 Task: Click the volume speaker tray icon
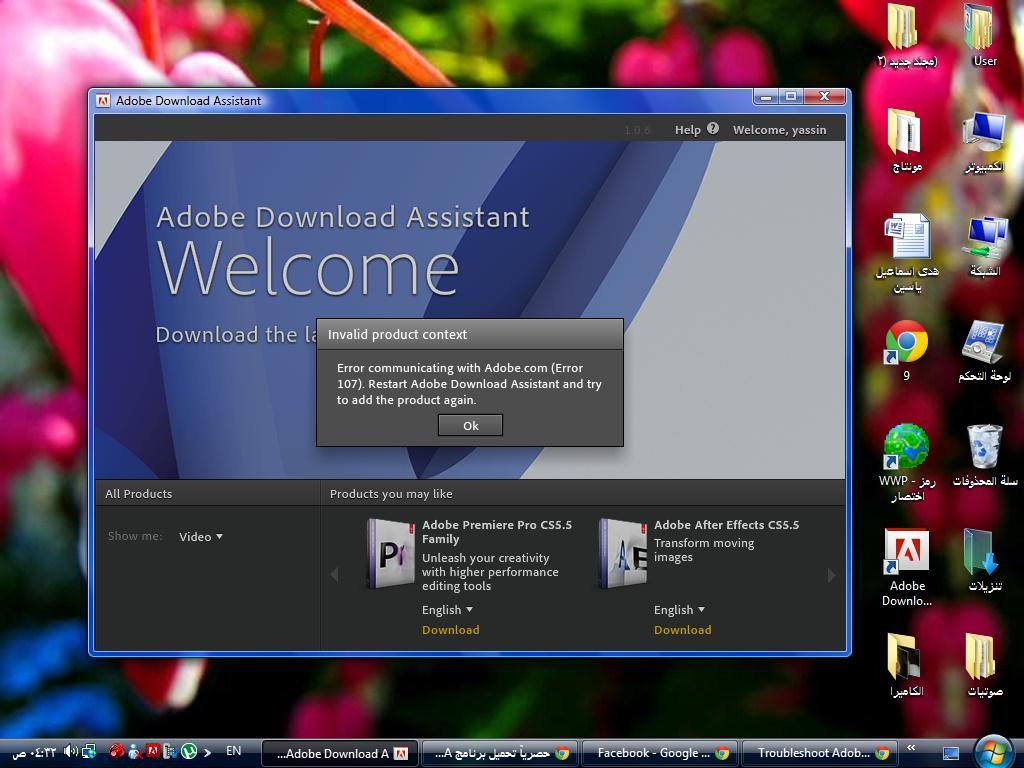pos(71,752)
